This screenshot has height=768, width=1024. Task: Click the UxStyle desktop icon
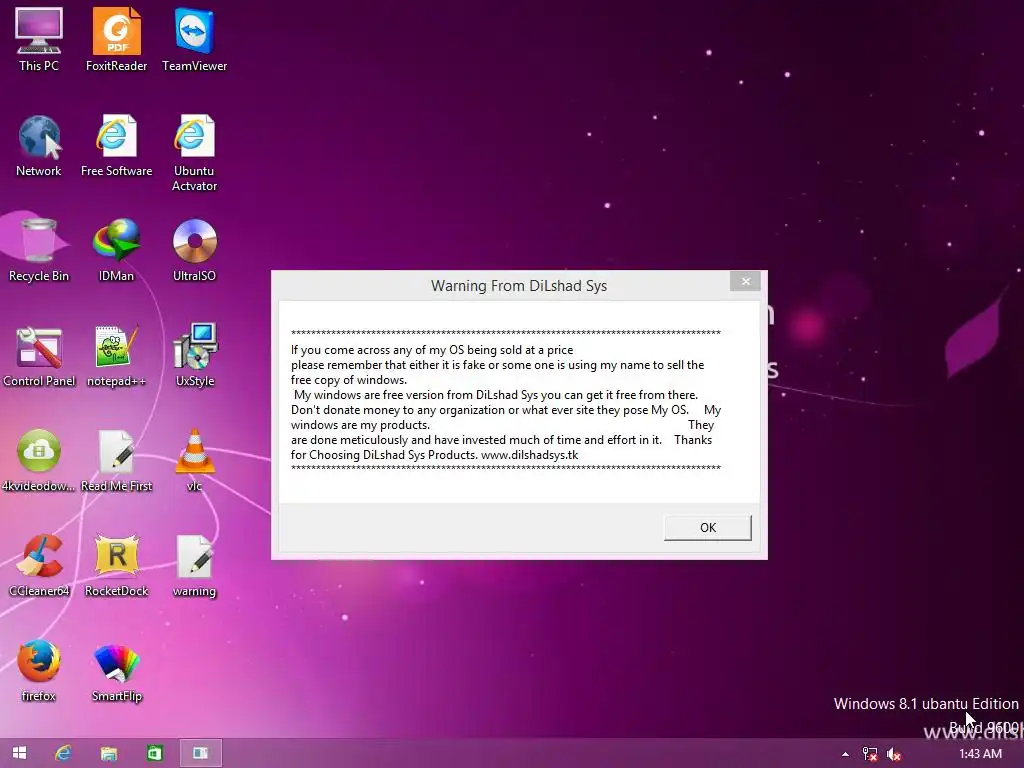click(x=194, y=355)
